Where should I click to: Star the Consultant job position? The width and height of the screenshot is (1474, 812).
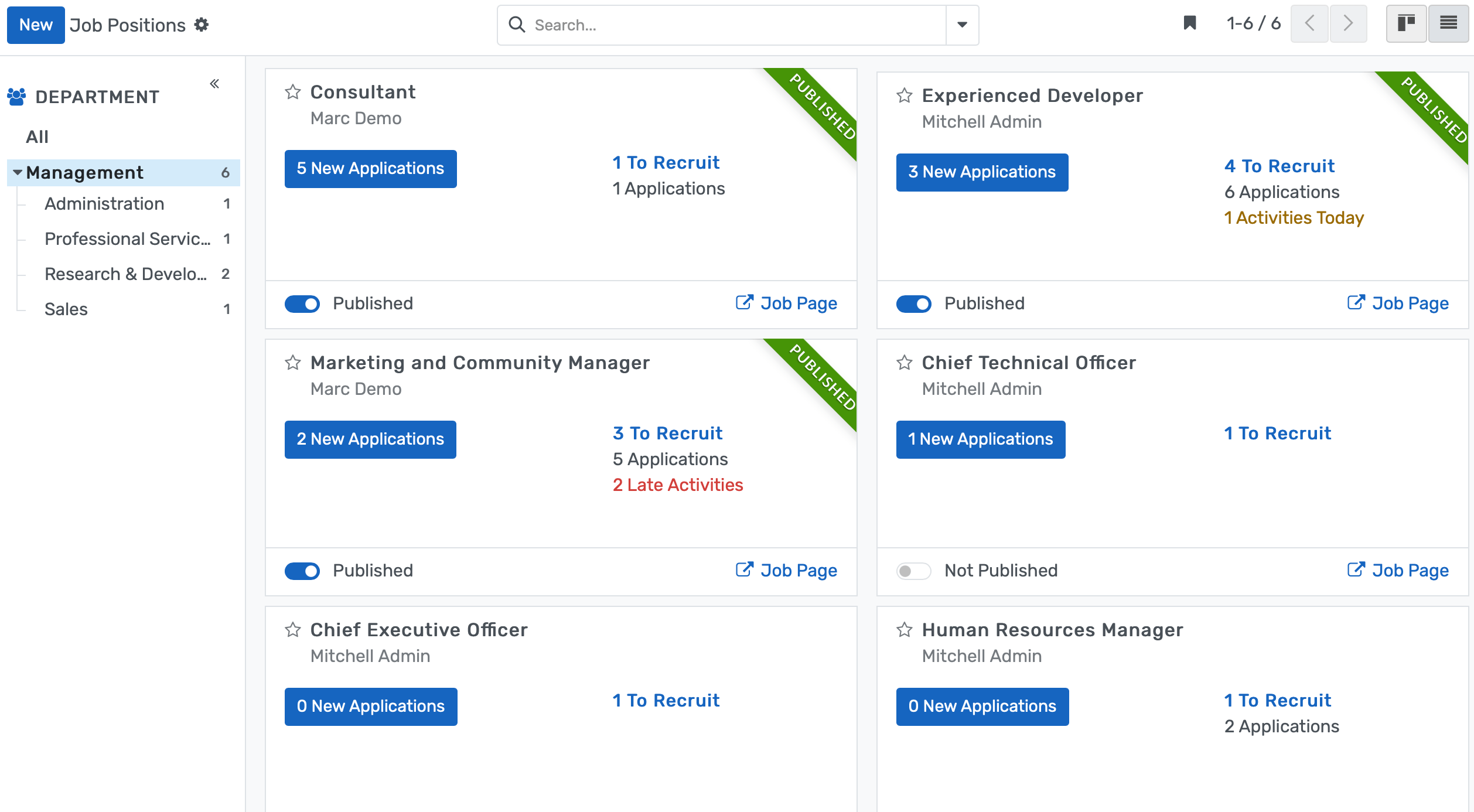pyautogui.click(x=292, y=92)
